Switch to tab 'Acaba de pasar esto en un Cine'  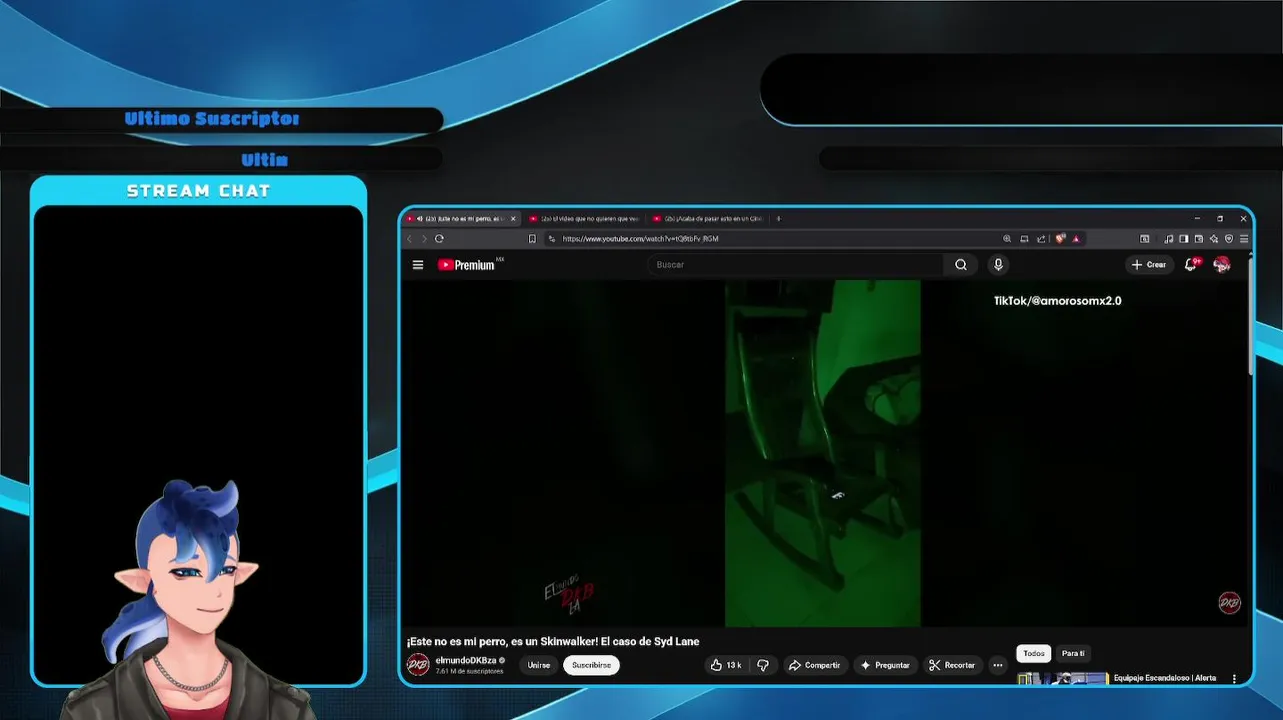(707, 219)
